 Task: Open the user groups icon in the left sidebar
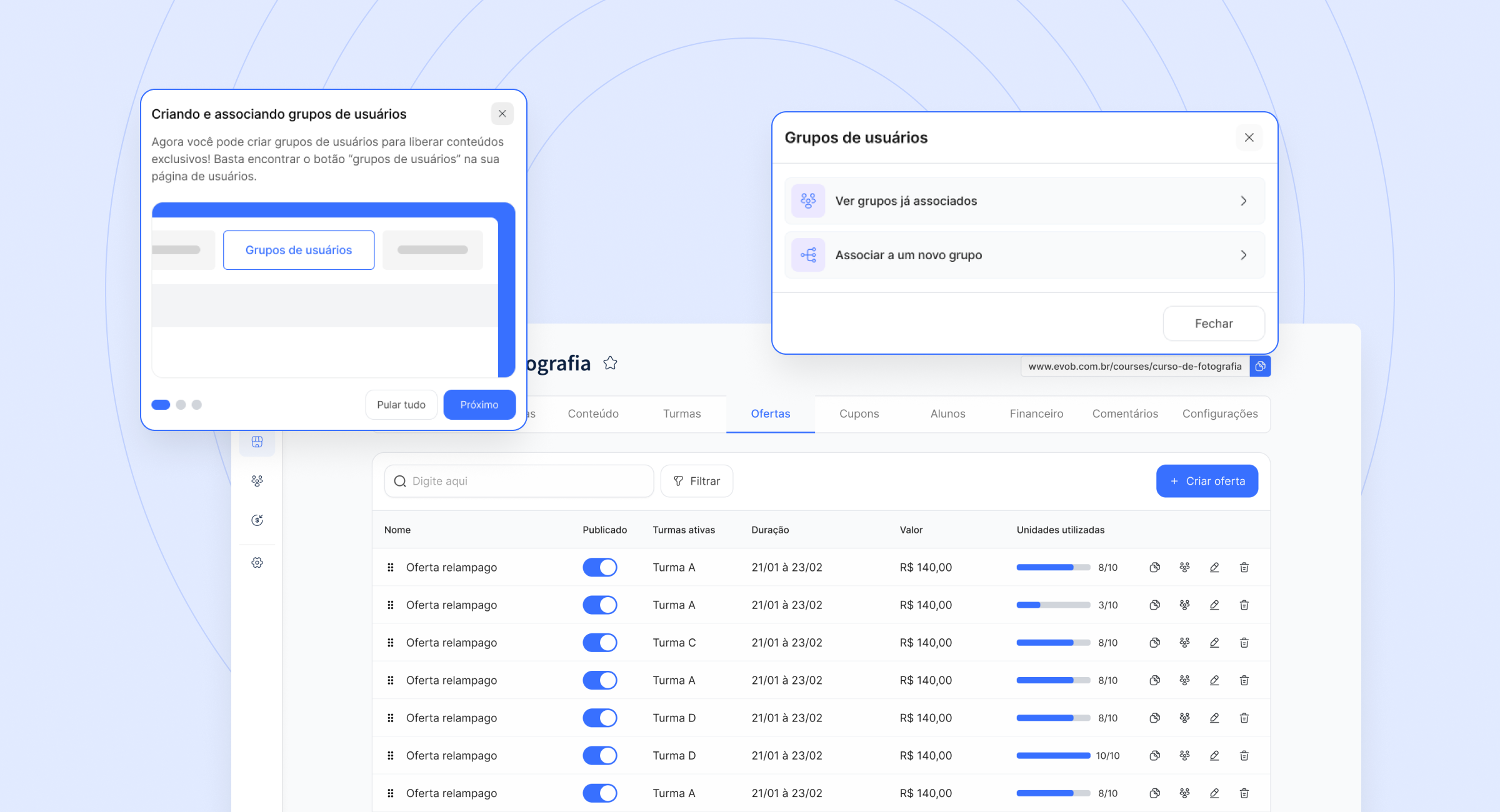257,480
